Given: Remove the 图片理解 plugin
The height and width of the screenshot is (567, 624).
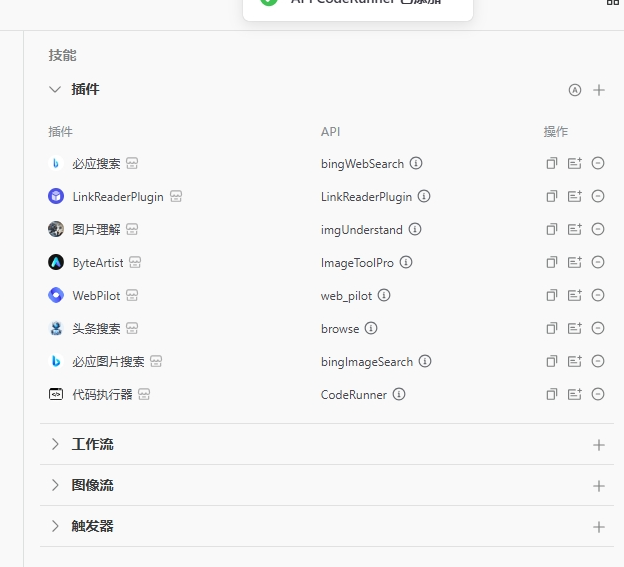Looking at the screenshot, I should pyautogui.click(x=598, y=229).
